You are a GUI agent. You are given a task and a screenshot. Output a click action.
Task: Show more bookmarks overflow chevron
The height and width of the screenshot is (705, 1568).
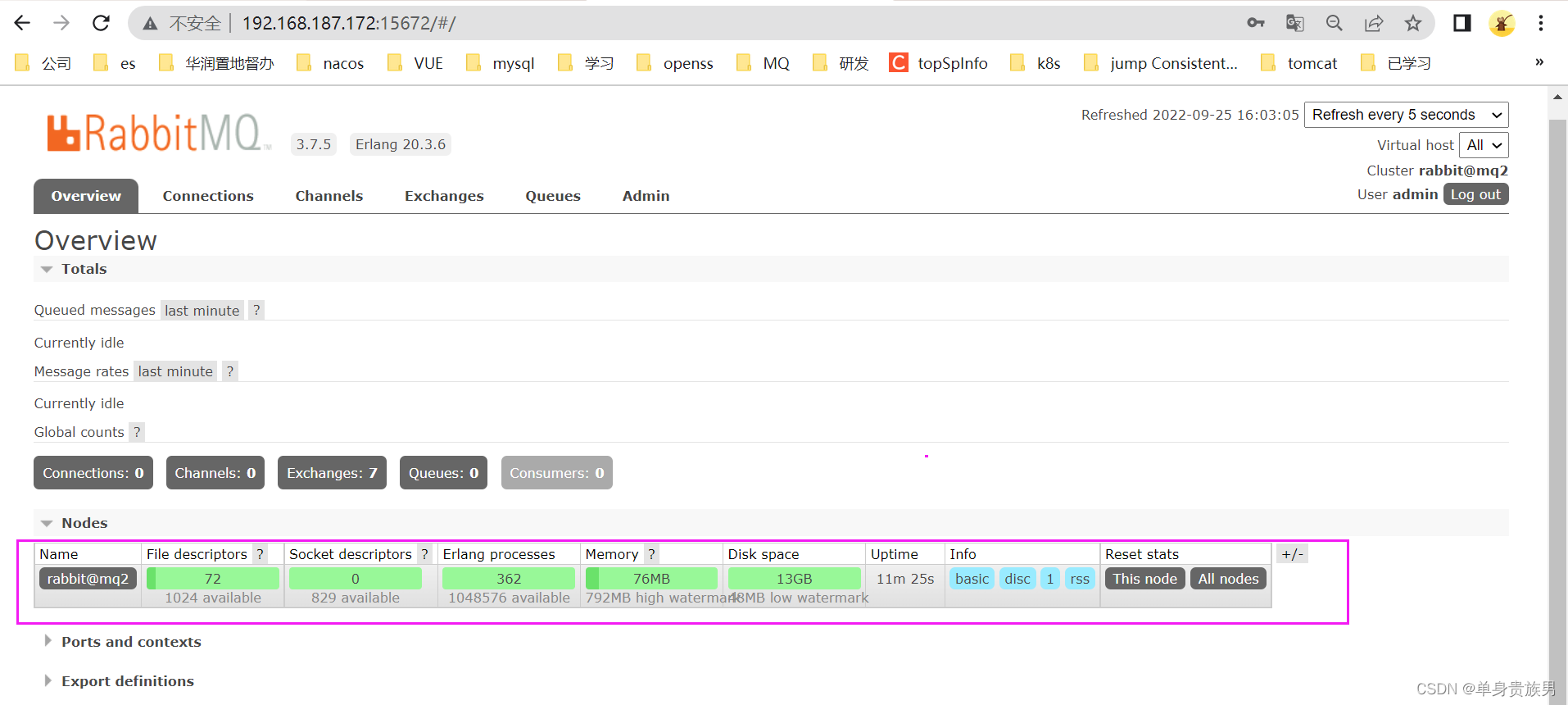point(1539,62)
